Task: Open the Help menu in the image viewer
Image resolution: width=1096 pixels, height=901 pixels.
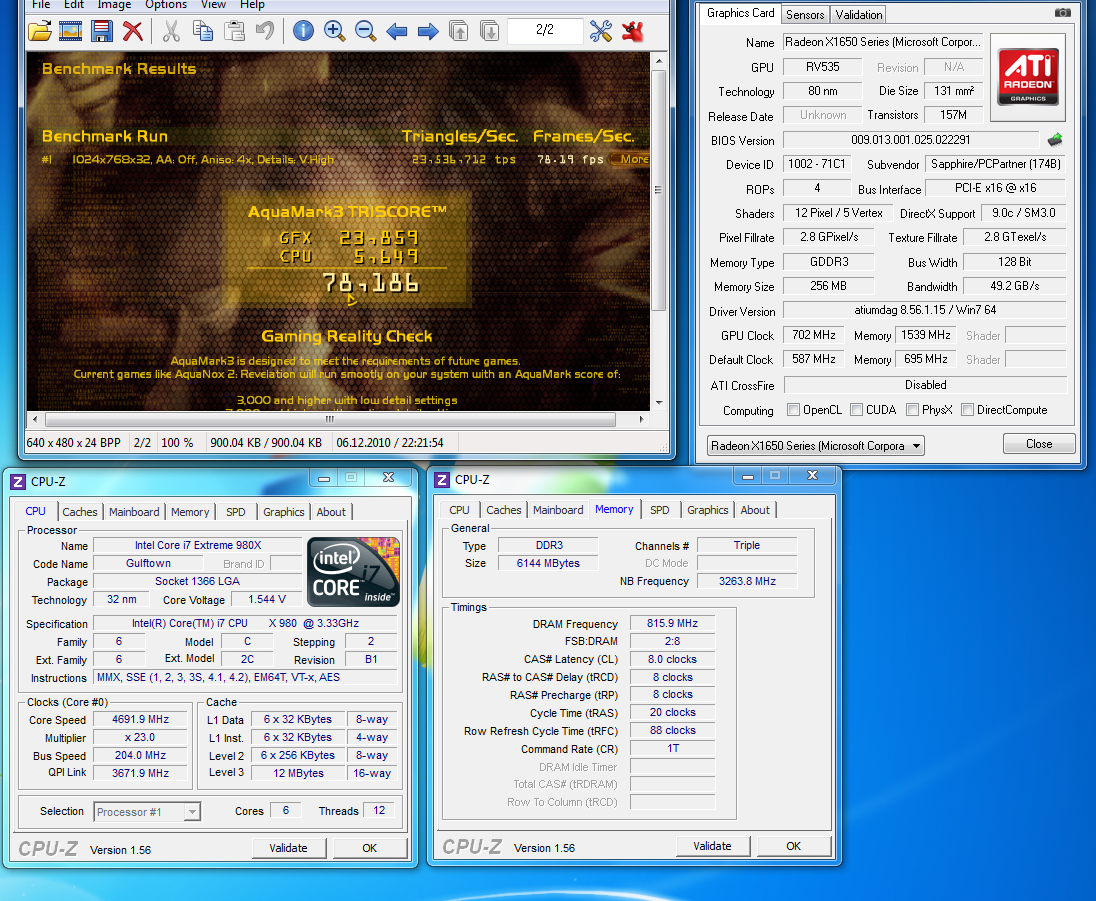Action: point(252,5)
